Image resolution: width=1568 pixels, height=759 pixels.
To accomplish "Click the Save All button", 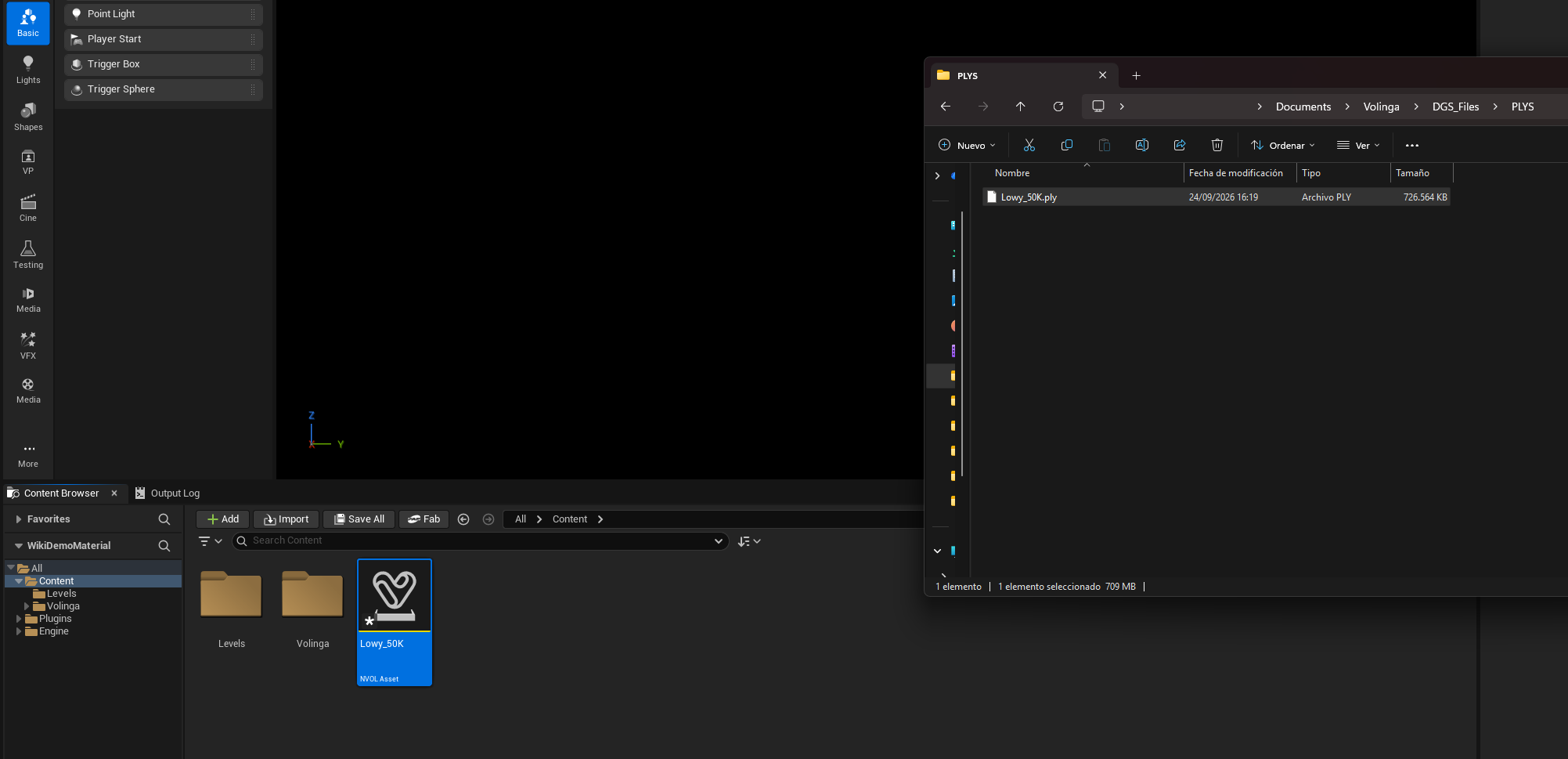I will click(359, 519).
